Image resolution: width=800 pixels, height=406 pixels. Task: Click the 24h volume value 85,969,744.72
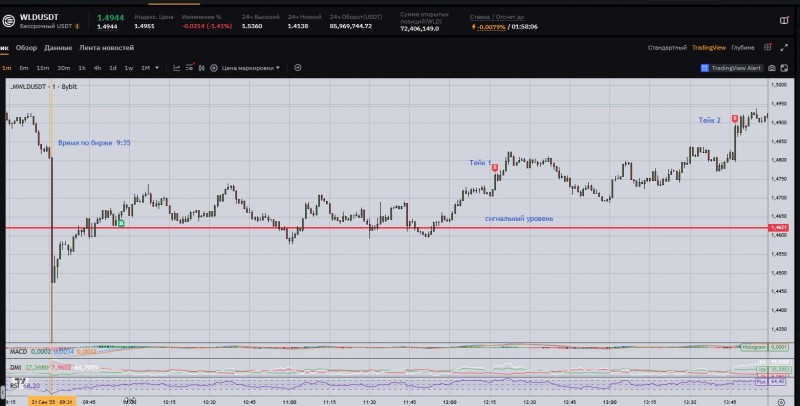[x=351, y=26]
